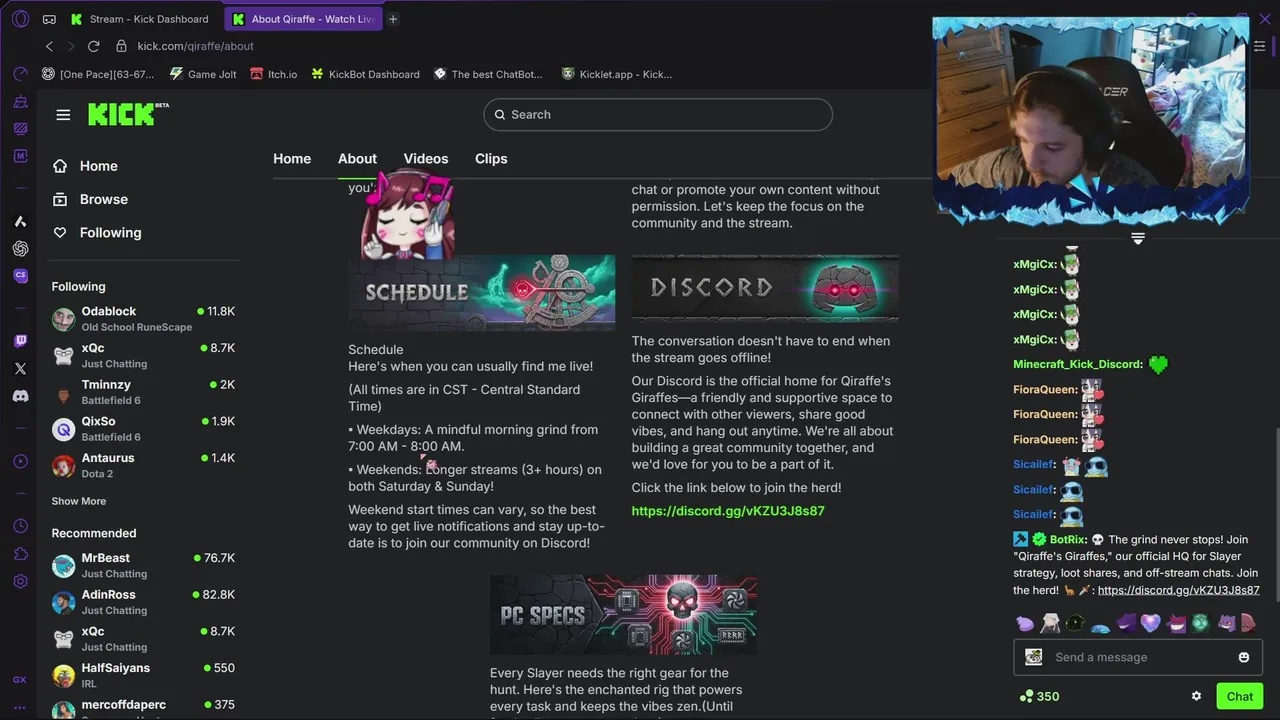
Task: Open The best ChatBot bookmark
Action: click(x=488, y=74)
